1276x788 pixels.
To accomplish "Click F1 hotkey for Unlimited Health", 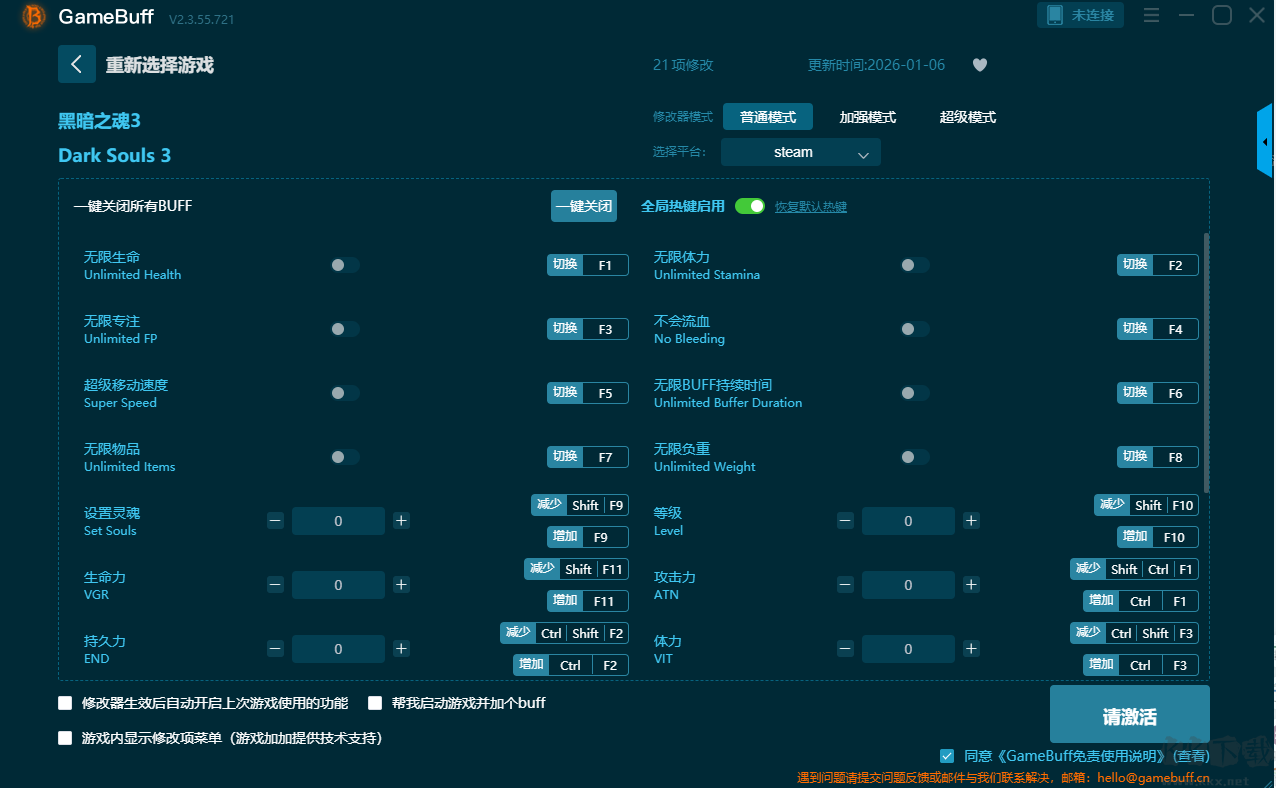I will (605, 265).
